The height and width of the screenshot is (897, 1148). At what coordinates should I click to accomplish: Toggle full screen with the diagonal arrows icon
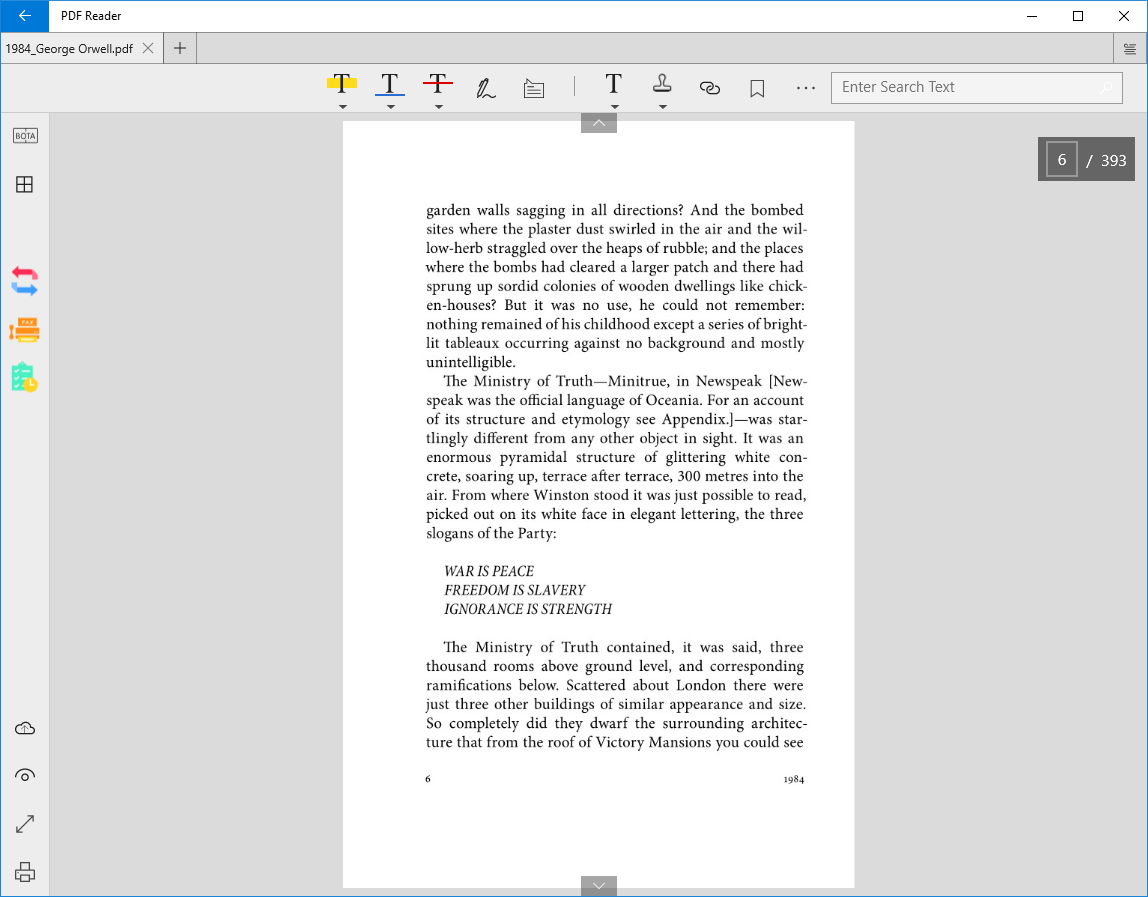click(x=25, y=824)
